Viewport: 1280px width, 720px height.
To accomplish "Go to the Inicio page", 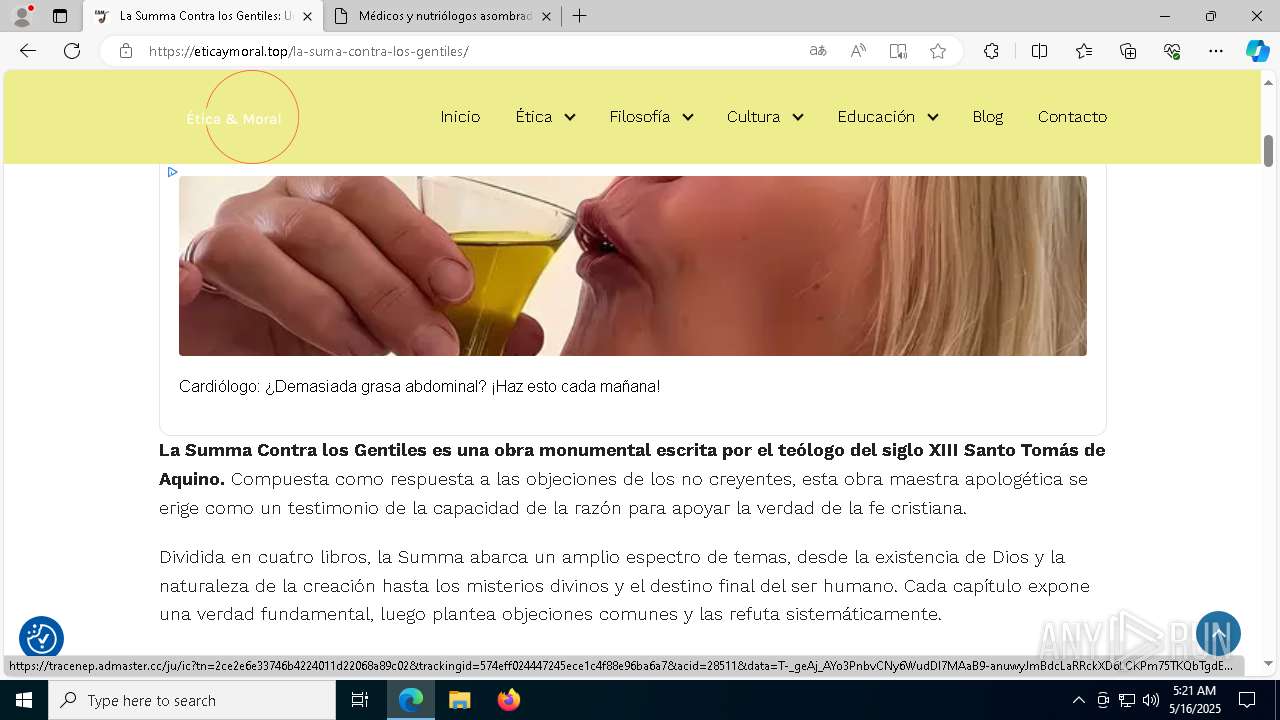I will point(460,117).
